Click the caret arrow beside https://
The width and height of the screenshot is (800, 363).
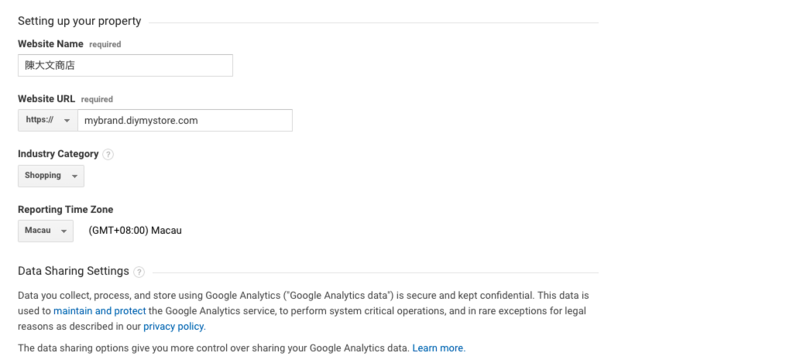coord(66,120)
